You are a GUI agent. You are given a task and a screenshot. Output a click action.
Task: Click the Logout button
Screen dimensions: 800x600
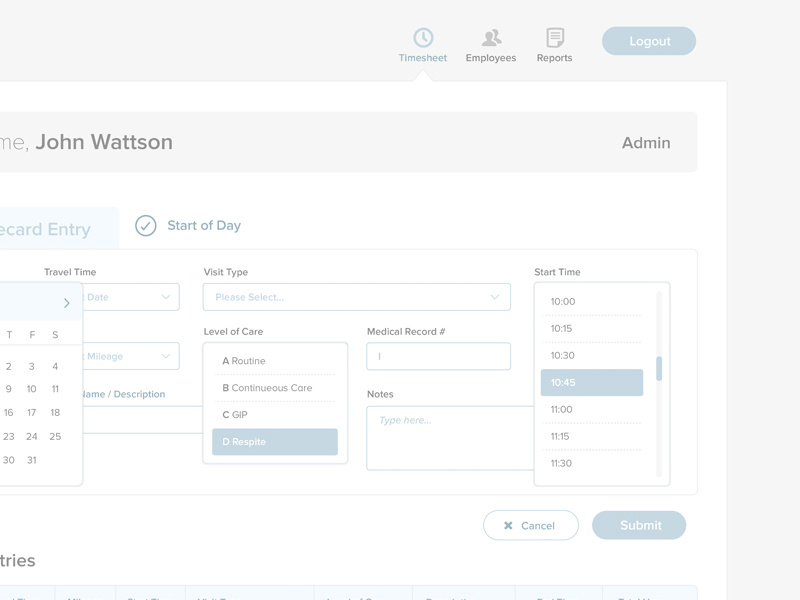649,41
